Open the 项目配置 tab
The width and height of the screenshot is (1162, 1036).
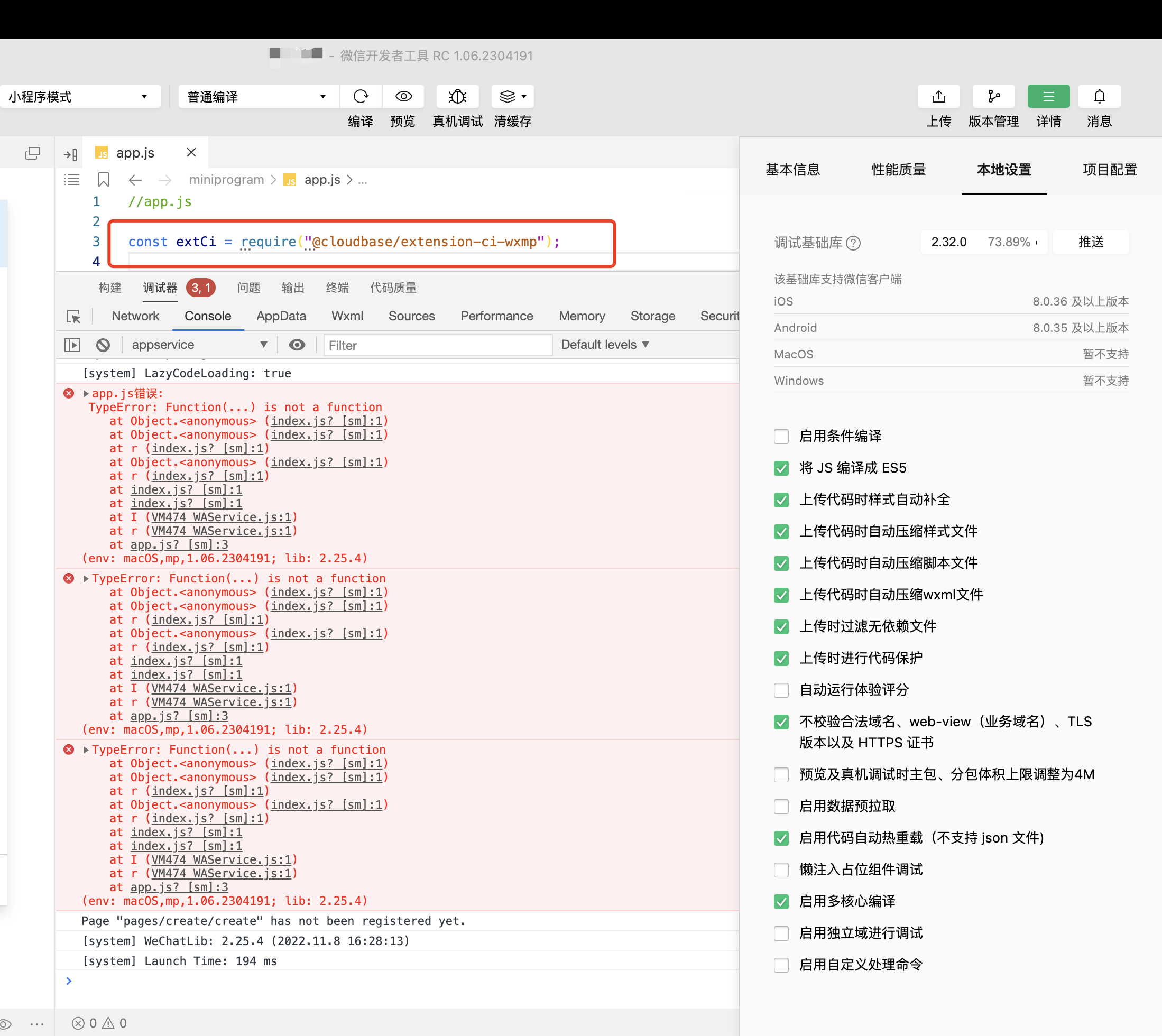coord(1109,170)
